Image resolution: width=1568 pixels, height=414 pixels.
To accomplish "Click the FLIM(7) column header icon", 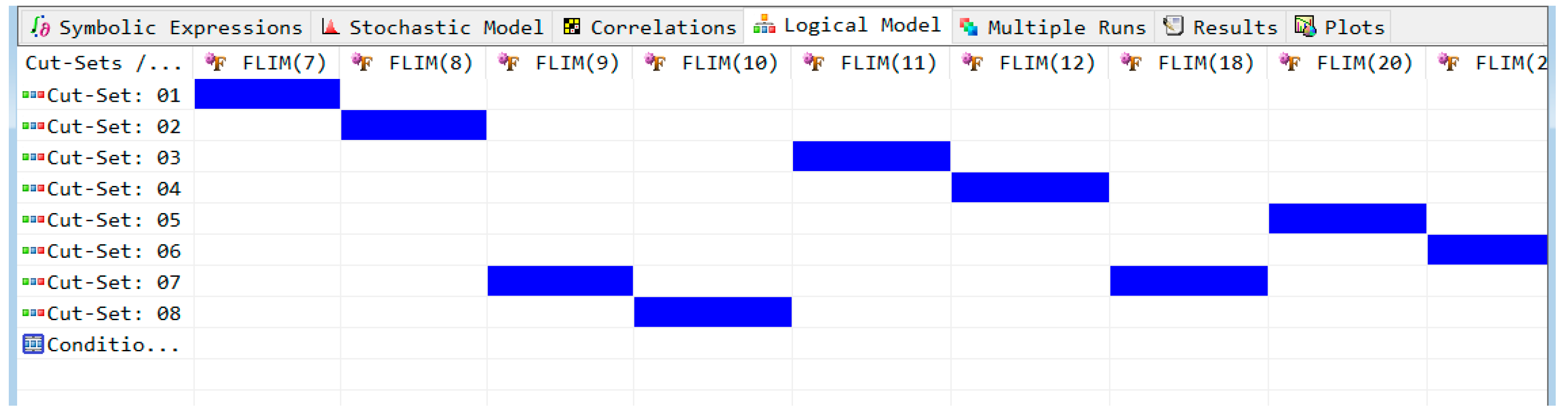I will click(x=215, y=62).
